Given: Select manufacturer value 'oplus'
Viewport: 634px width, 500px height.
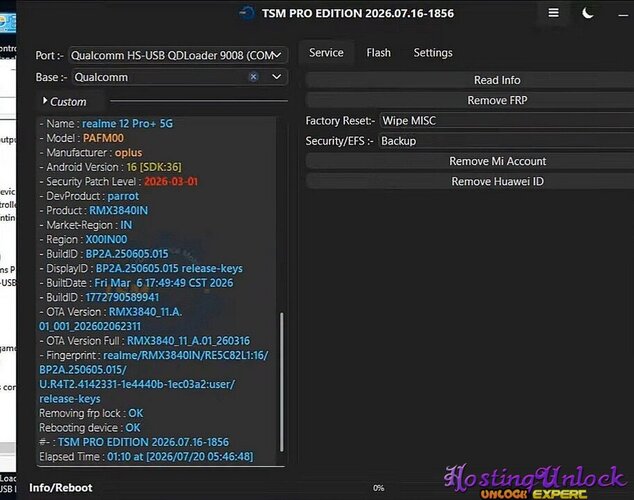Looking at the screenshot, I should tap(129, 153).
